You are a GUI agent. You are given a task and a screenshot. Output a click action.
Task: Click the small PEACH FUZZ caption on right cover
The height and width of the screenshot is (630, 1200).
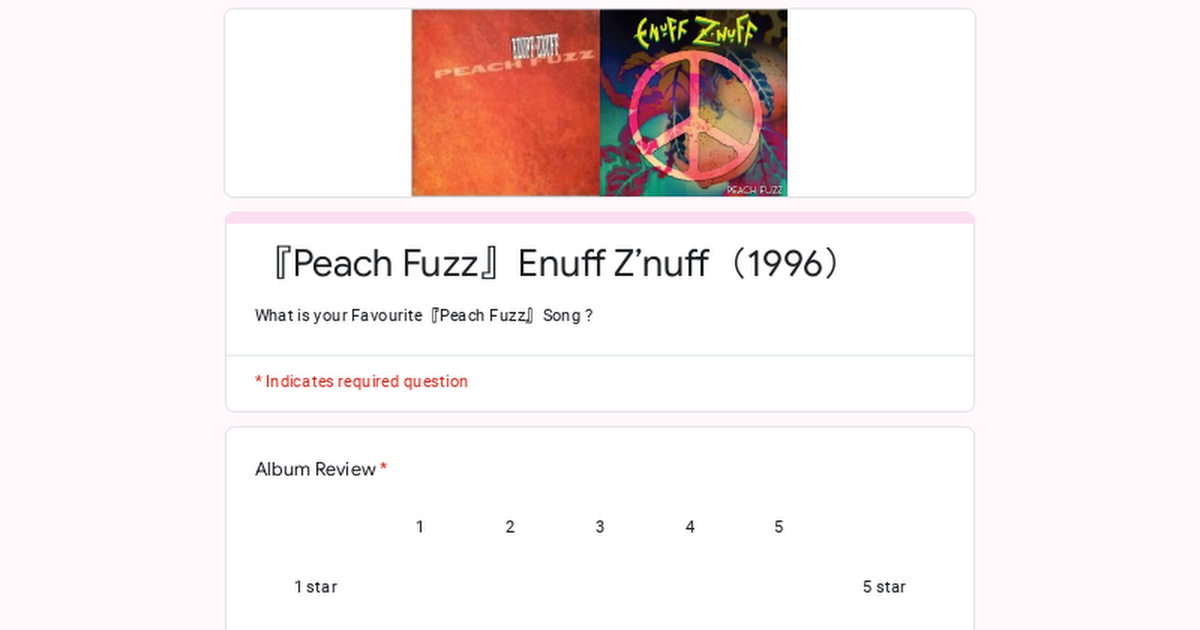tap(754, 189)
